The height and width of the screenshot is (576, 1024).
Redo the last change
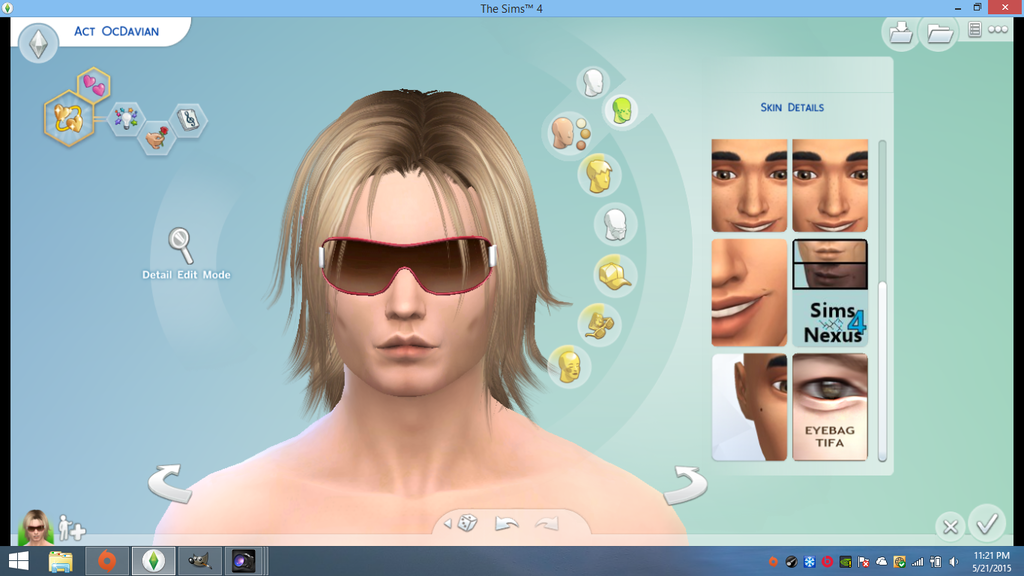click(x=547, y=523)
